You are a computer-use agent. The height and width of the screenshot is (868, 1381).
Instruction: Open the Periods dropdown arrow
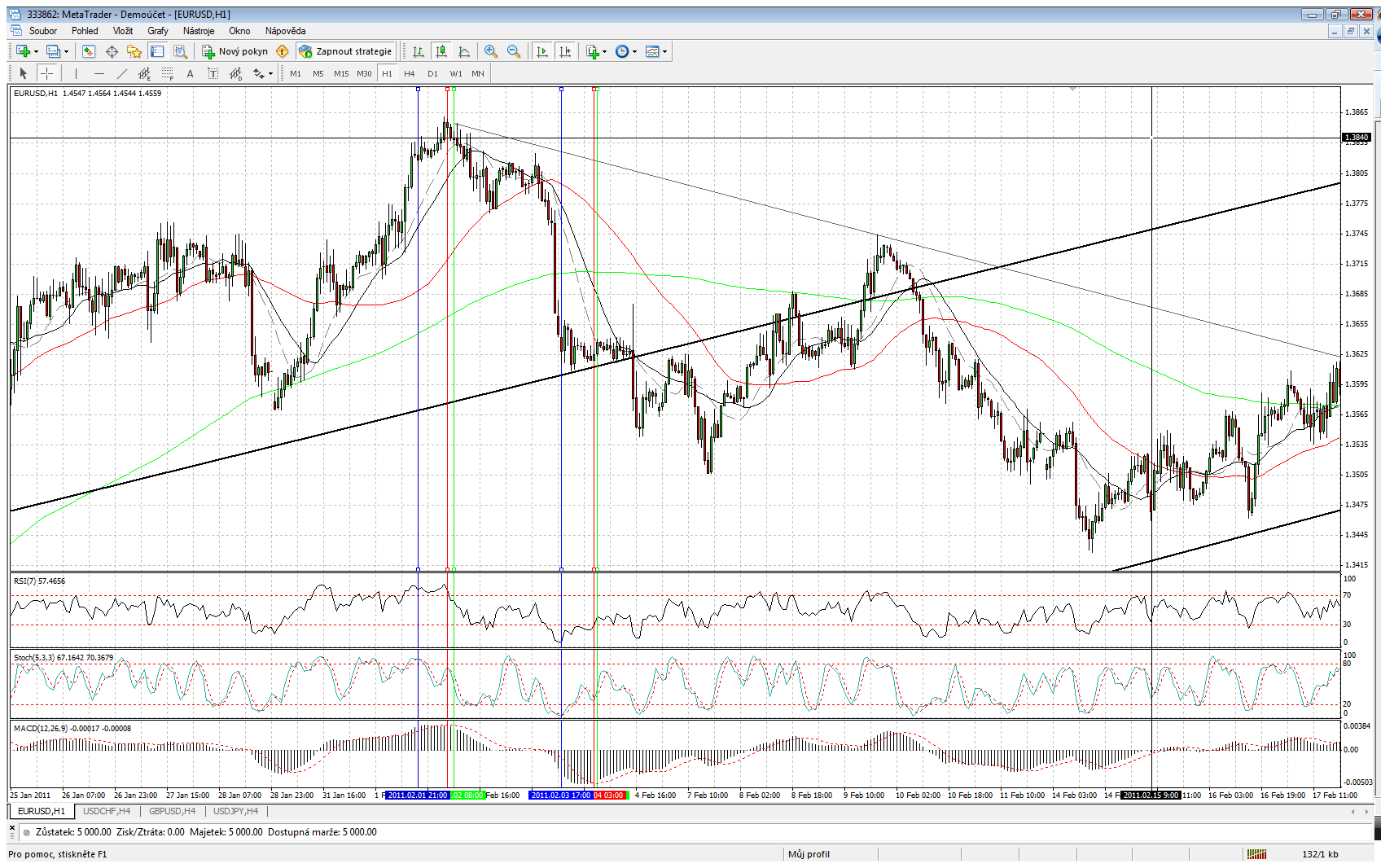pos(635,52)
